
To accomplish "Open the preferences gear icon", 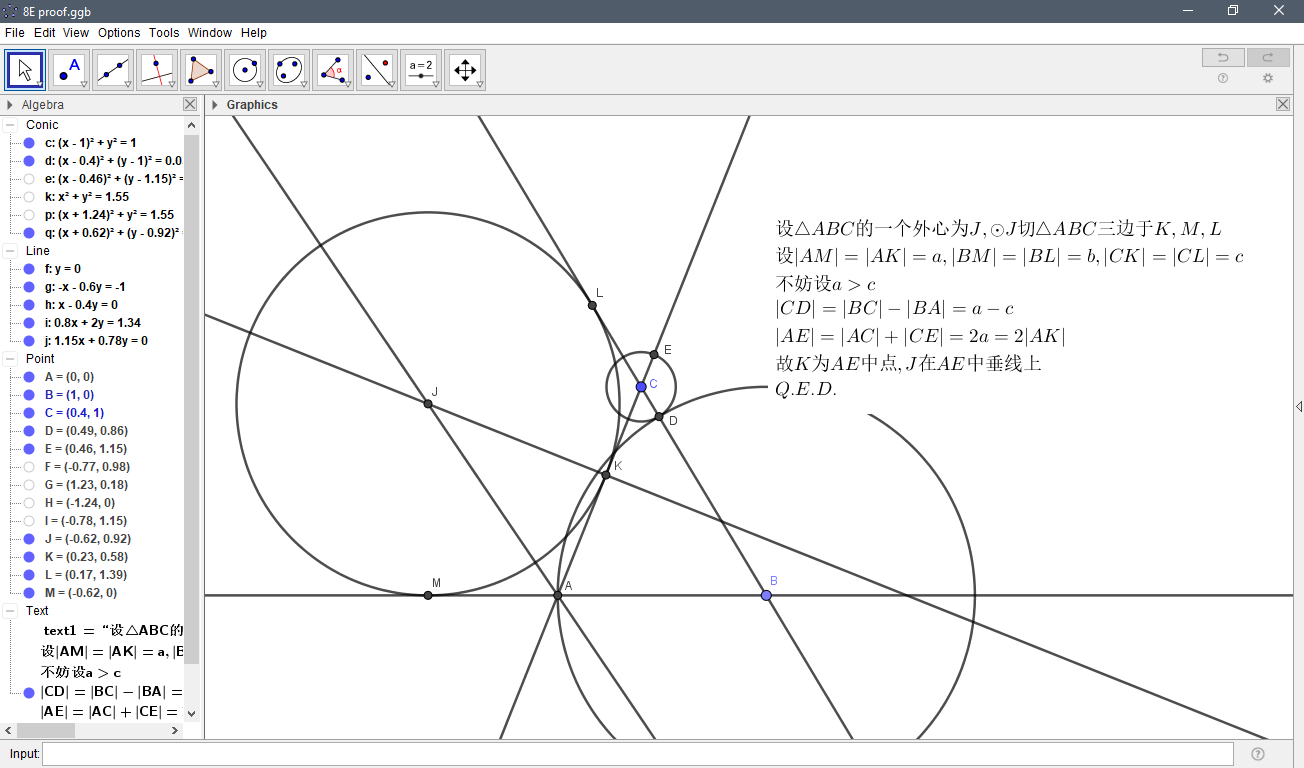I will (x=1267, y=78).
